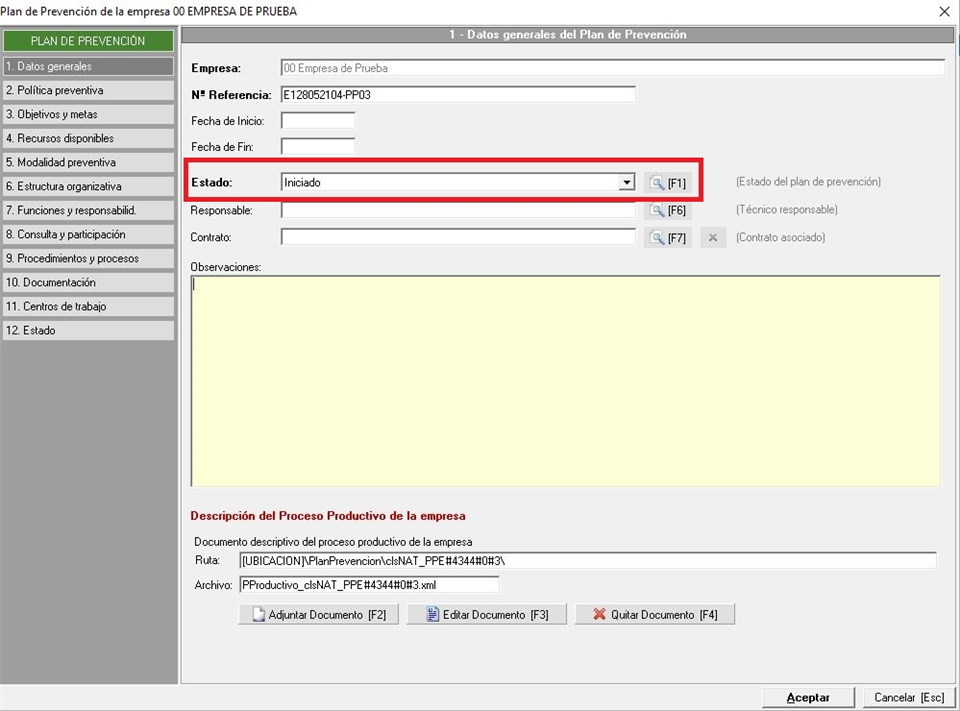
Task: Open section 2. Política preventiva
Action: 88,91
